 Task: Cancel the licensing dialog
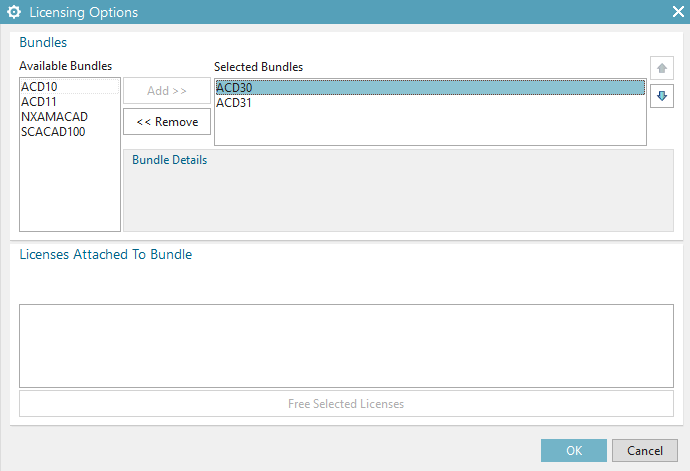[638, 450]
